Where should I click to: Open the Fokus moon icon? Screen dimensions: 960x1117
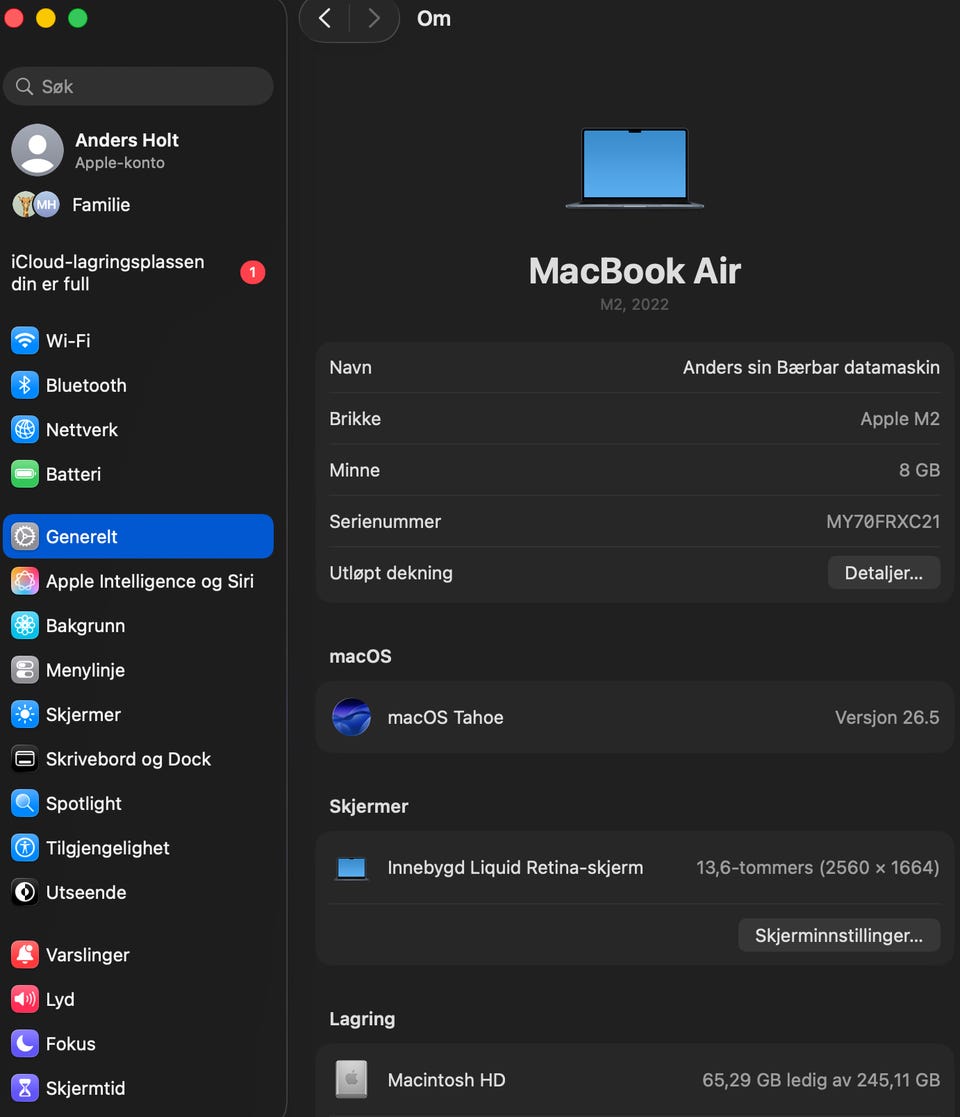point(25,1044)
